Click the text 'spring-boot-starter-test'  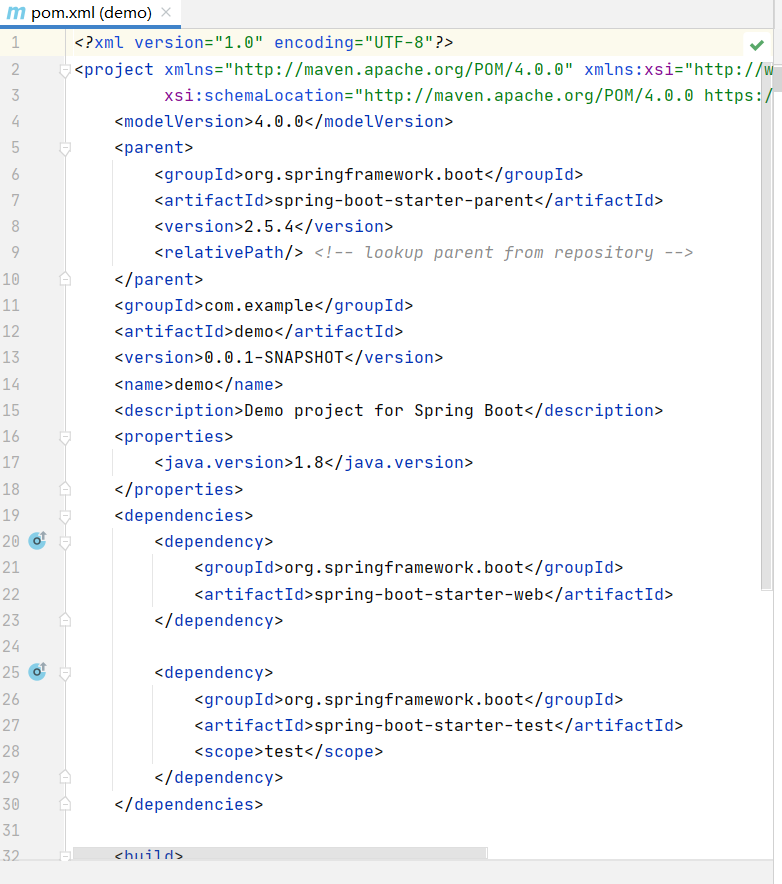434,724
